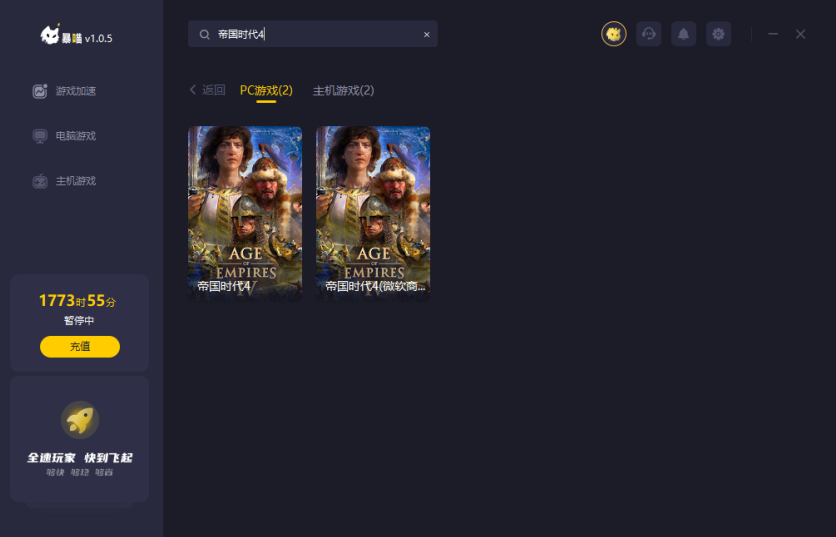The height and width of the screenshot is (537, 836).
Task: Select the 帝国时代4 game card
Action: (245, 212)
